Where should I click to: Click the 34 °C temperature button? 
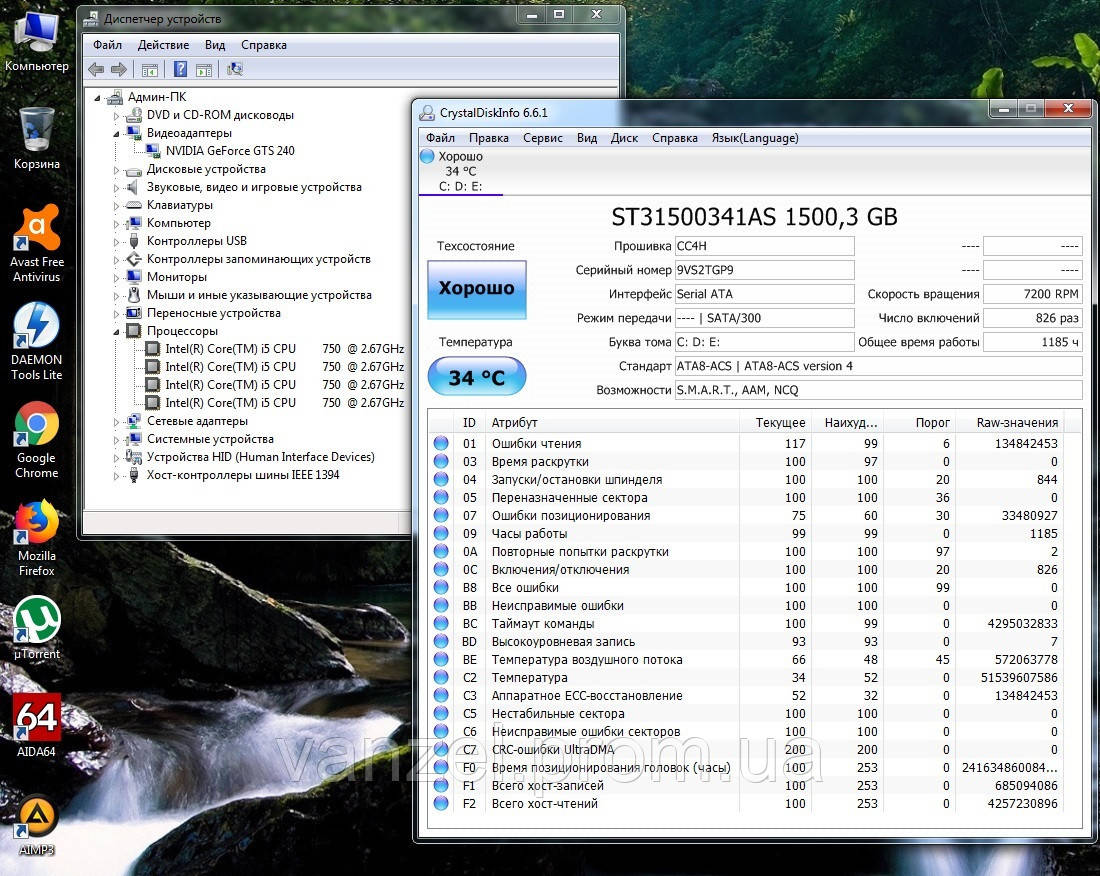[x=476, y=377]
